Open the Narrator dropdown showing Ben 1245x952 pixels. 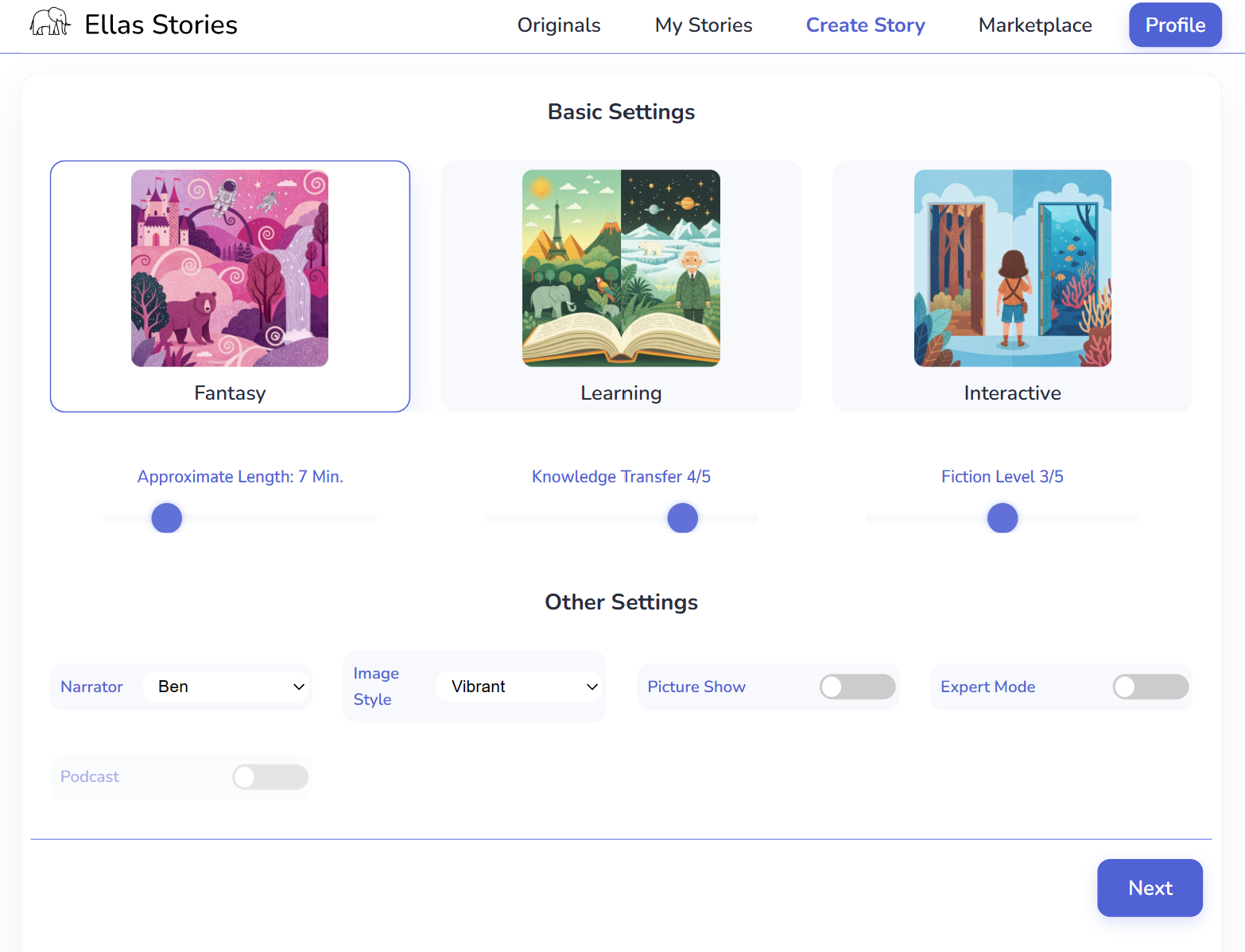click(x=227, y=687)
